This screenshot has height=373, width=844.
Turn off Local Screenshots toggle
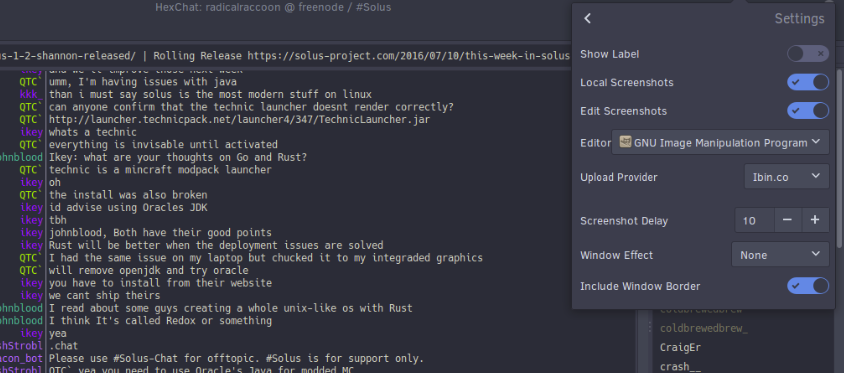[x=807, y=82]
